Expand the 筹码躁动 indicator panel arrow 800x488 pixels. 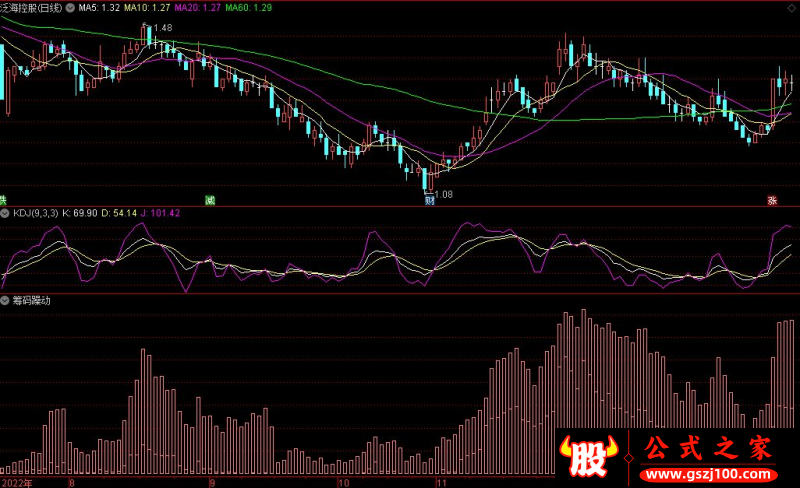click(6, 299)
